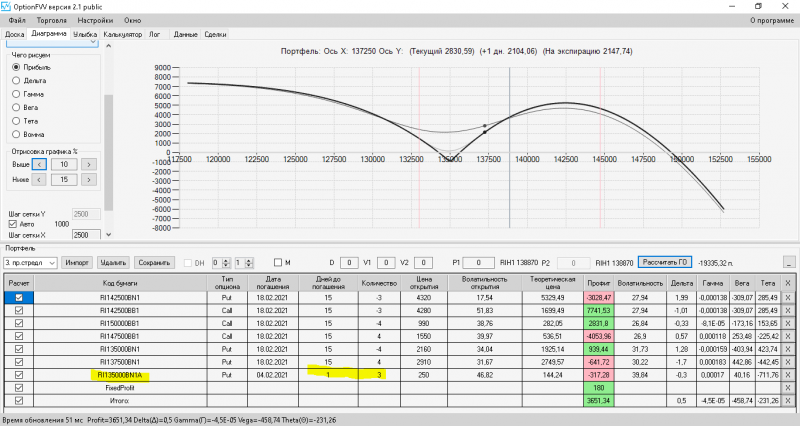Decrease the Ниже percentage with left arrow

[x=39, y=180]
